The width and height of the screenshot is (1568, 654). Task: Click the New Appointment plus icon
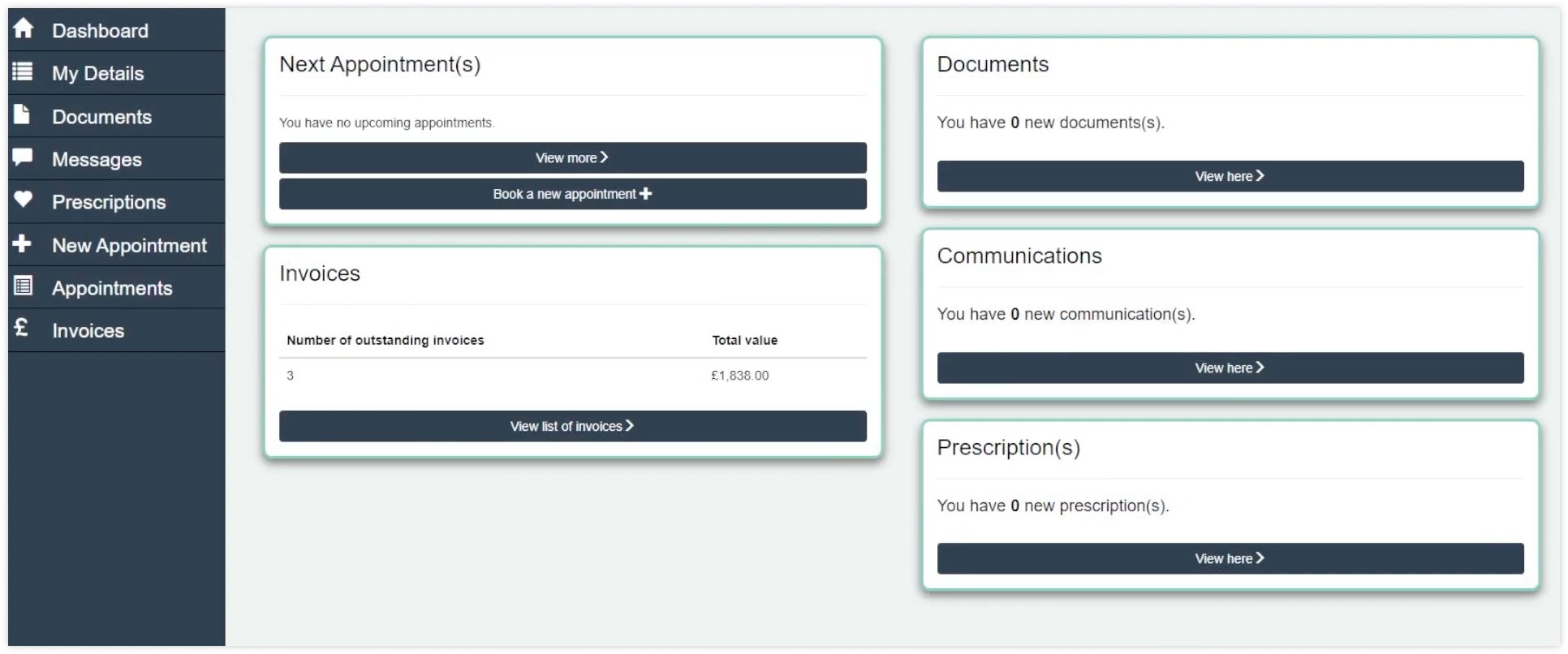pos(22,243)
